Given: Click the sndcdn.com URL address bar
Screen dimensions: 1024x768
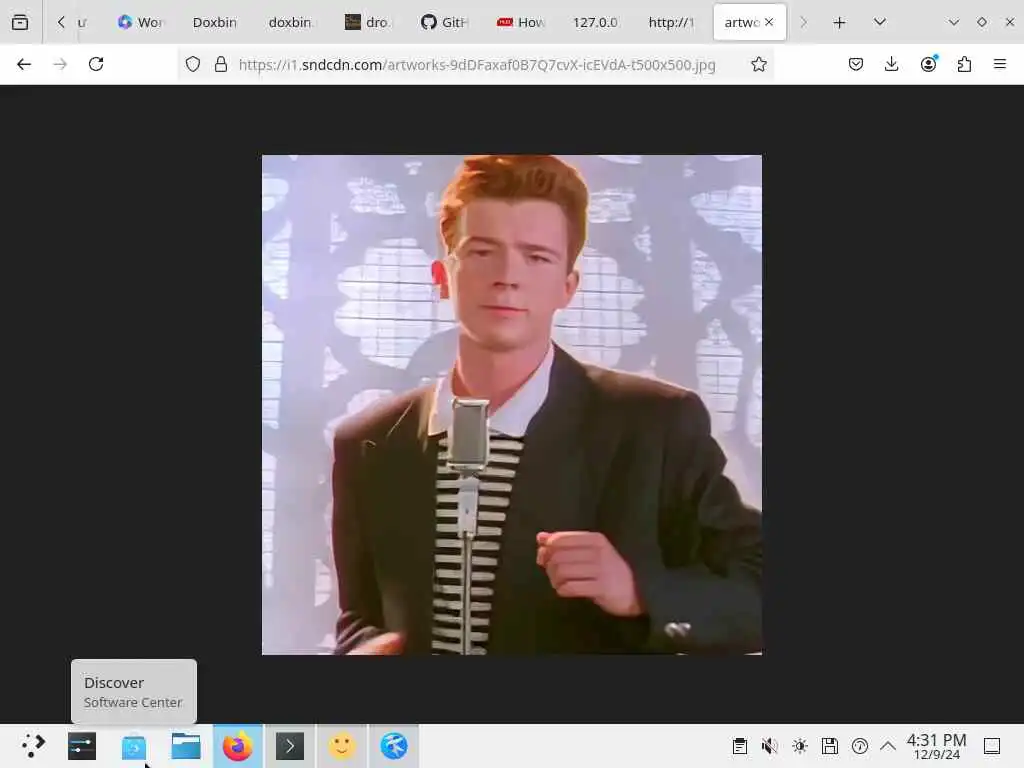Looking at the screenshot, I should tap(477, 65).
